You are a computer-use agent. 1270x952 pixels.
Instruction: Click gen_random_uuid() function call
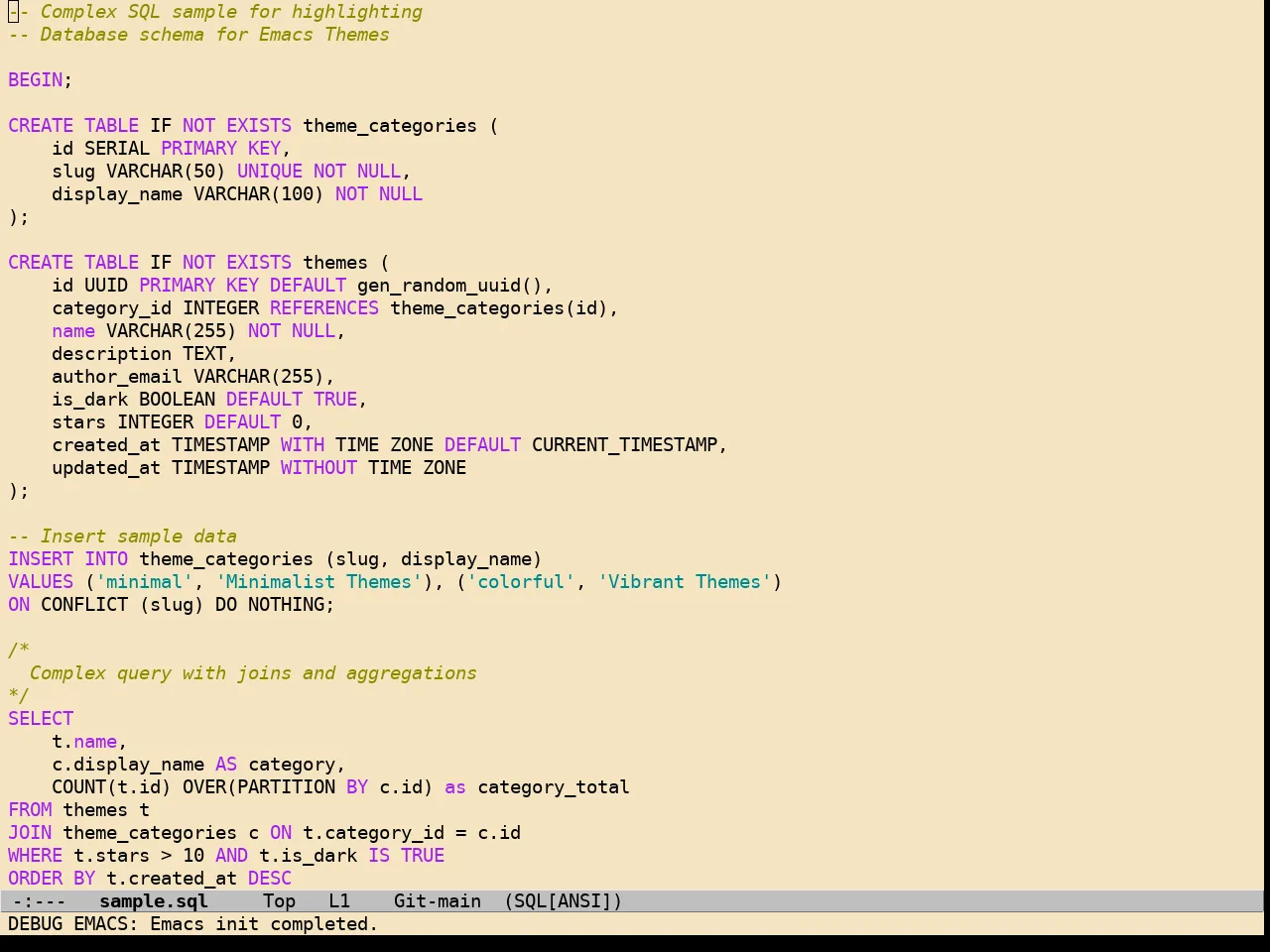coord(449,286)
